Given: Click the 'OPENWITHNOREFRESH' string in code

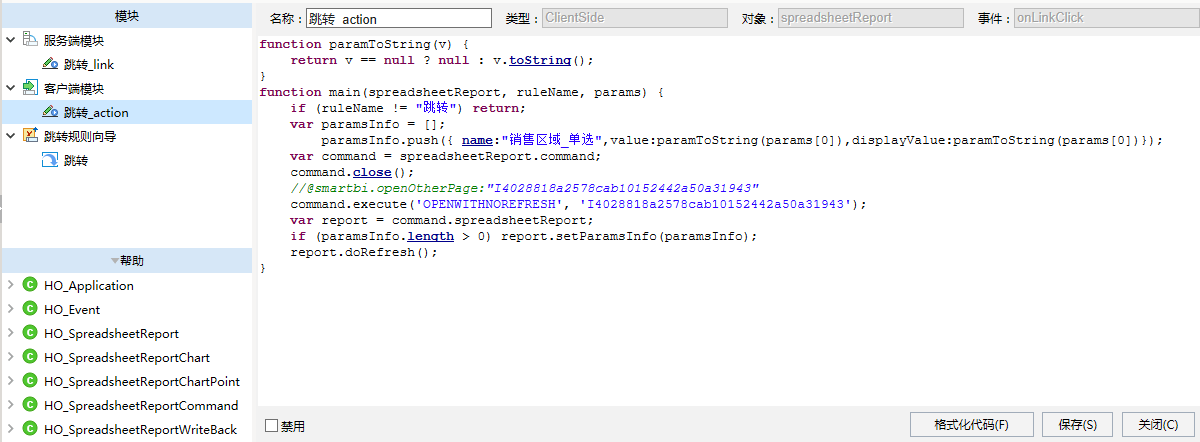Looking at the screenshot, I should pyautogui.click(x=493, y=204).
